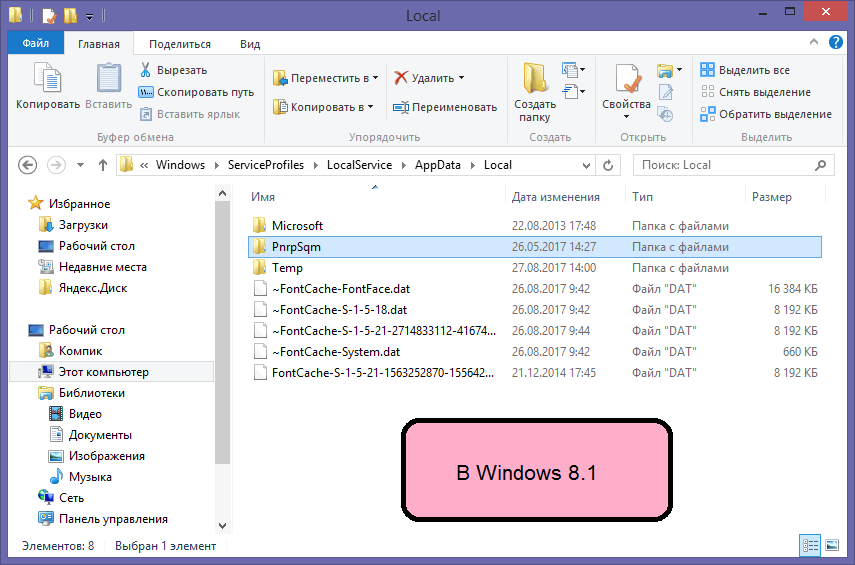The height and width of the screenshot is (565, 855).
Task: Click Rename (Переименовать) button
Action: coord(445,107)
